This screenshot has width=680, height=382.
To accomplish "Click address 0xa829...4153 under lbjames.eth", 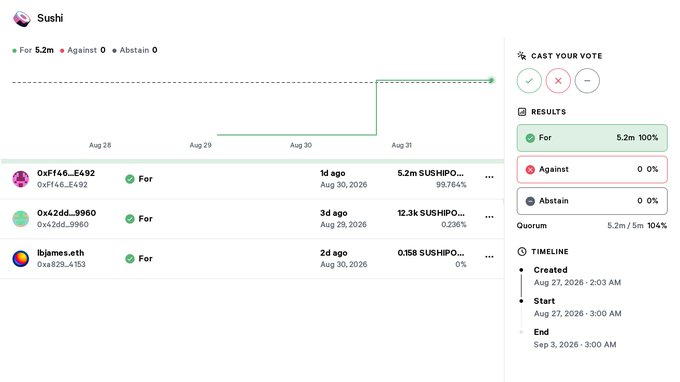I will pyautogui.click(x=61, y=264).
